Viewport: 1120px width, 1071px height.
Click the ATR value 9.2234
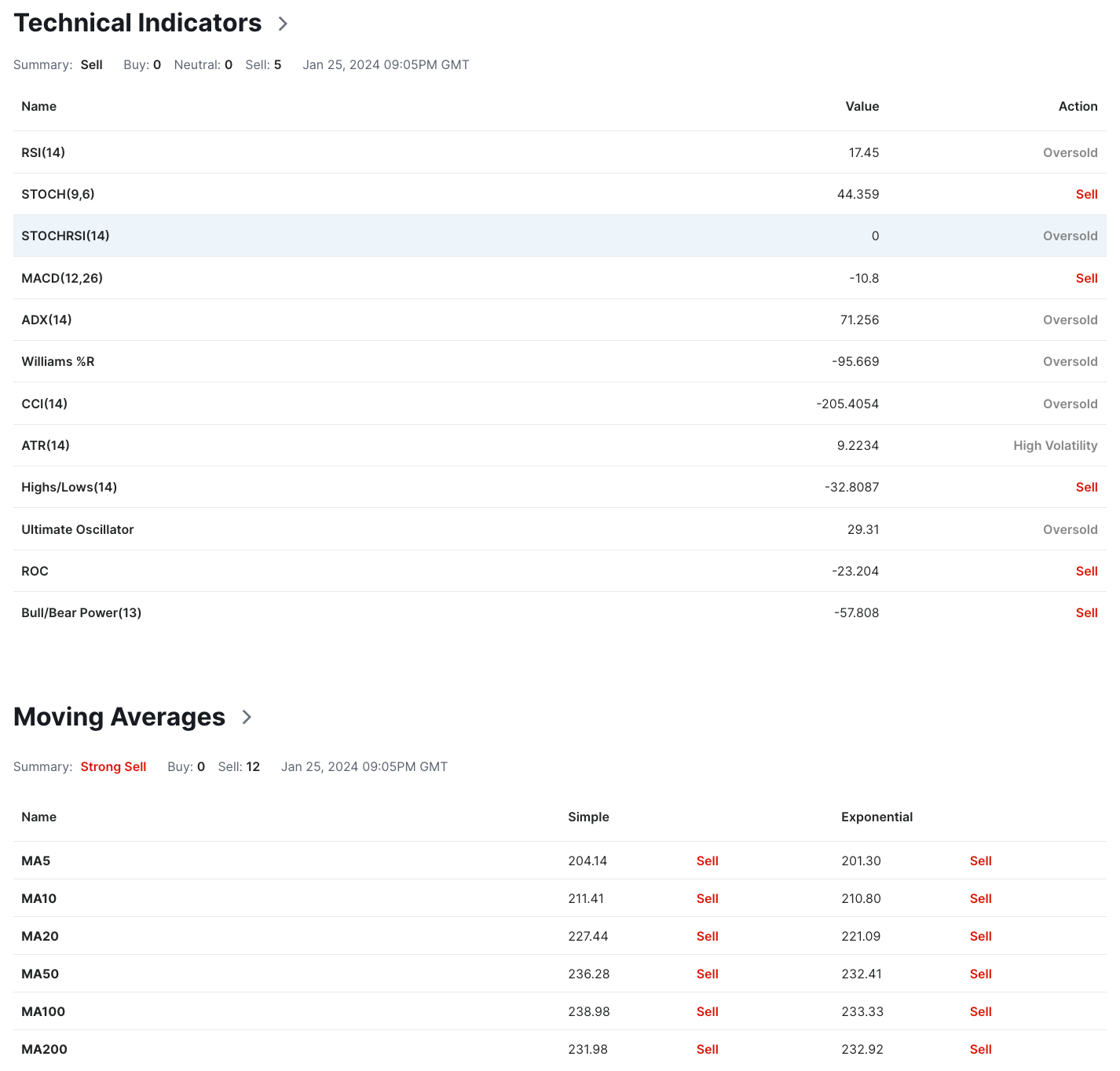pos(858,445)
